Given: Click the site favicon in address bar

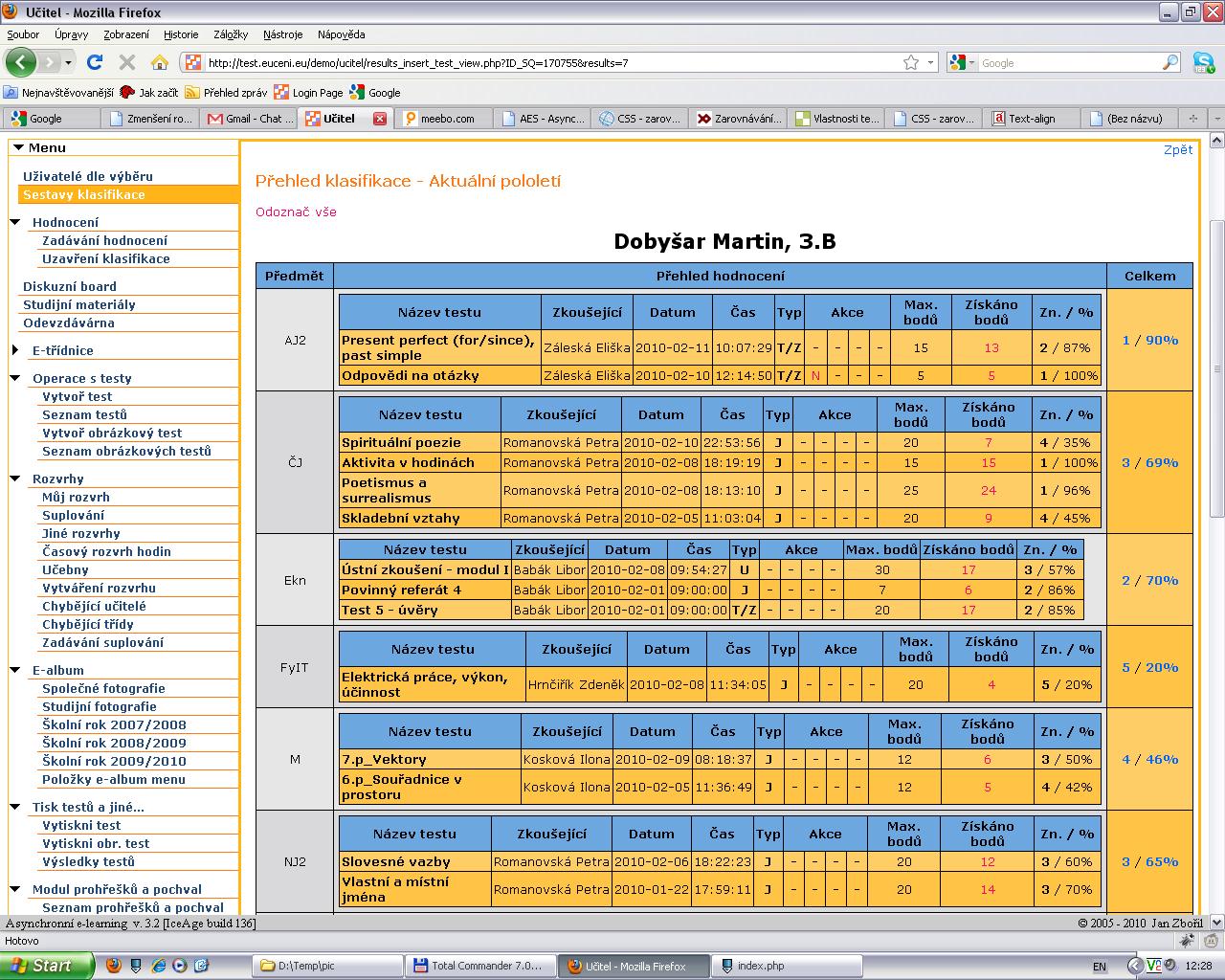Looking at the screenshot, I should coord(193,62).
